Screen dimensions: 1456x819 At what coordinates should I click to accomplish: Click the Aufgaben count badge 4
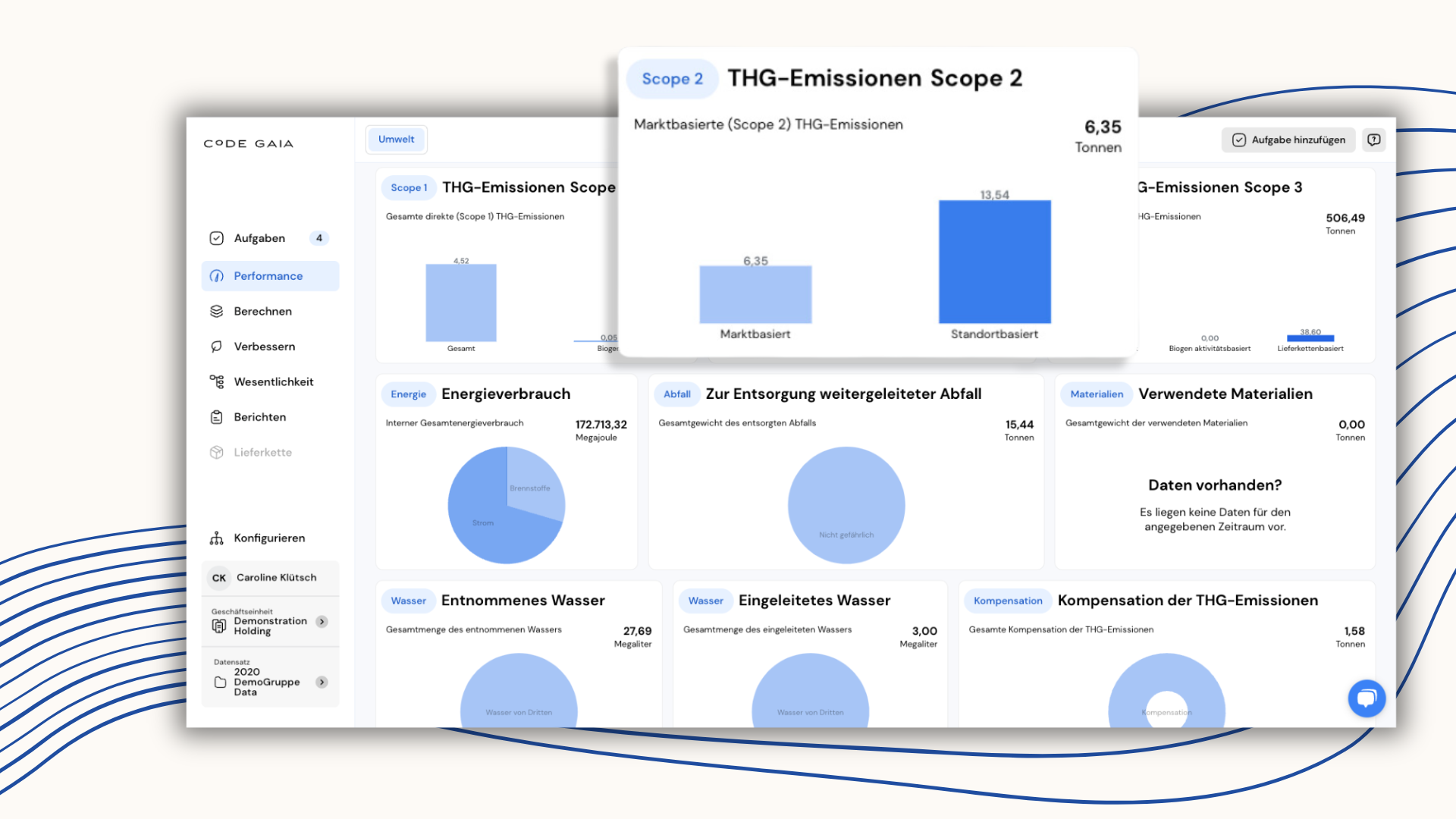click(319, 238)
